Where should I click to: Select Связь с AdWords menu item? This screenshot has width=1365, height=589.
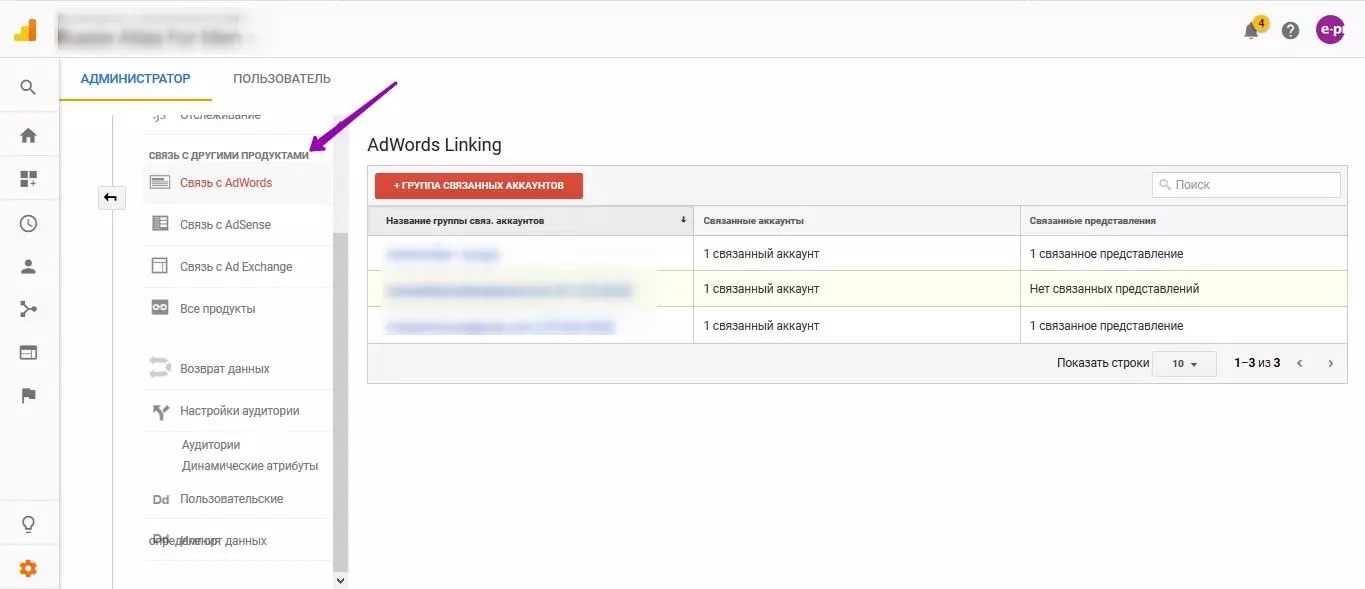(226, 183)
